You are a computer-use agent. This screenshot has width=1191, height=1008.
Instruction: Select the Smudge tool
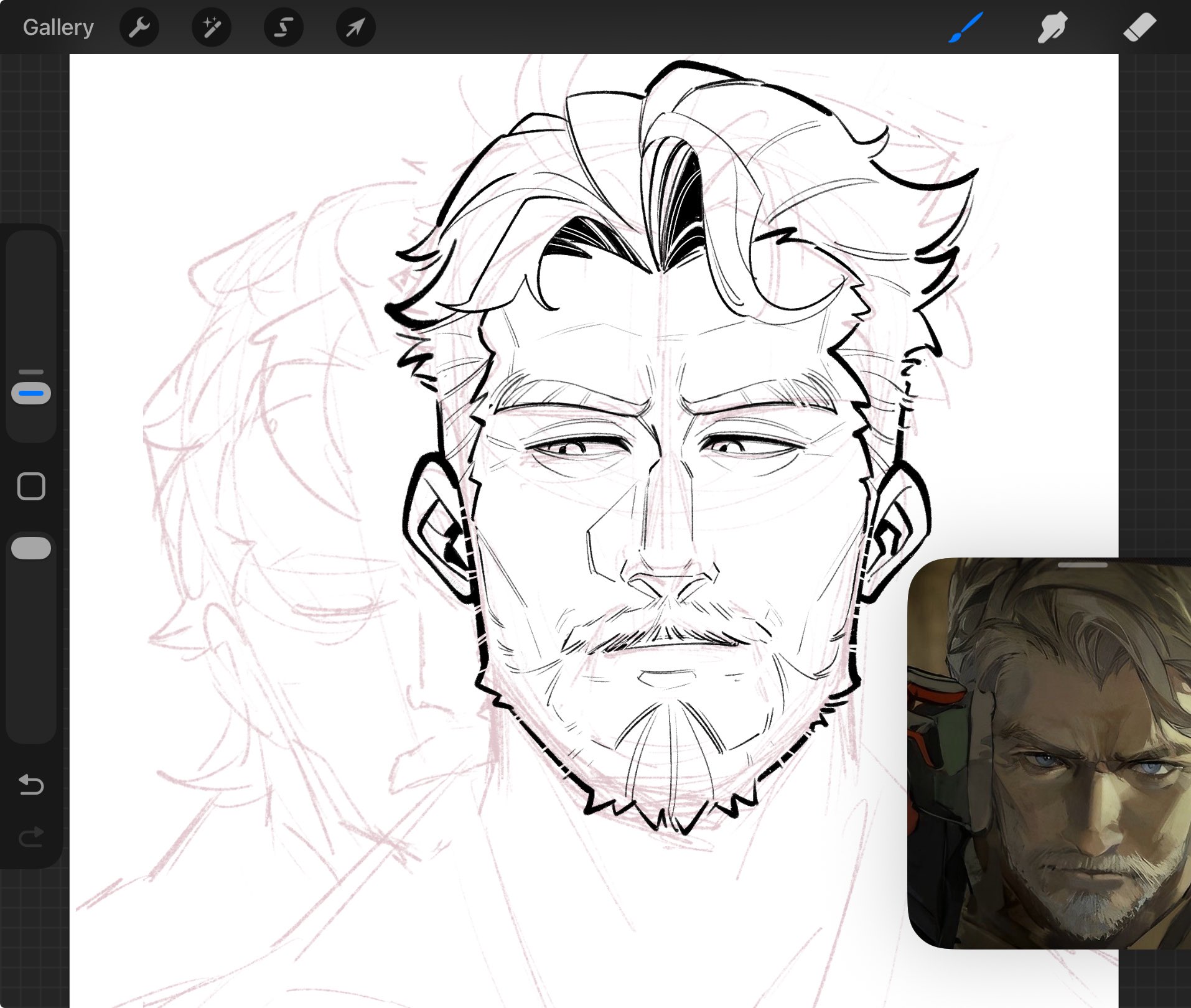tap(1052, 27)
